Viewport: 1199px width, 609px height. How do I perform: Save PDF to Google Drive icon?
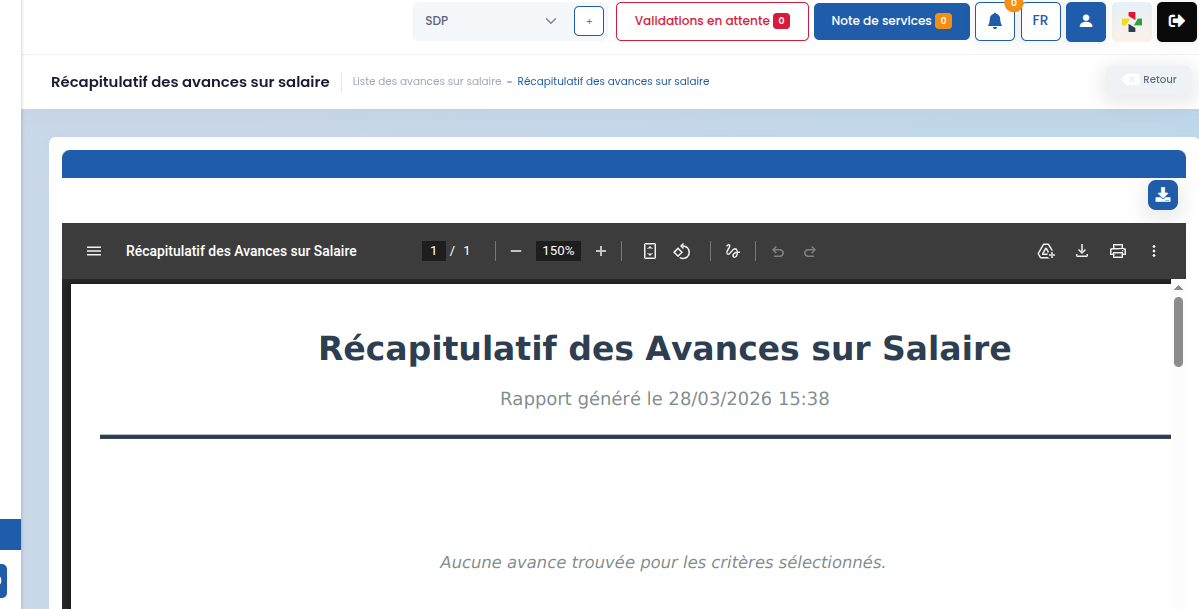pos(1046,251)
